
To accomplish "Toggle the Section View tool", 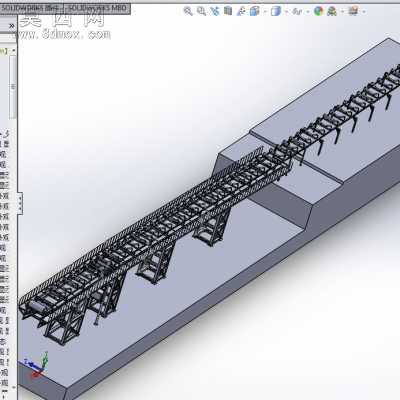I will pos(228,11).
